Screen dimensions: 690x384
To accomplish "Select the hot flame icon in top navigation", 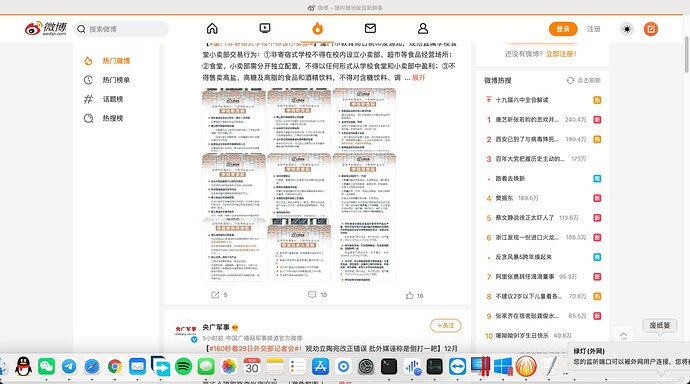I will 317,29.
